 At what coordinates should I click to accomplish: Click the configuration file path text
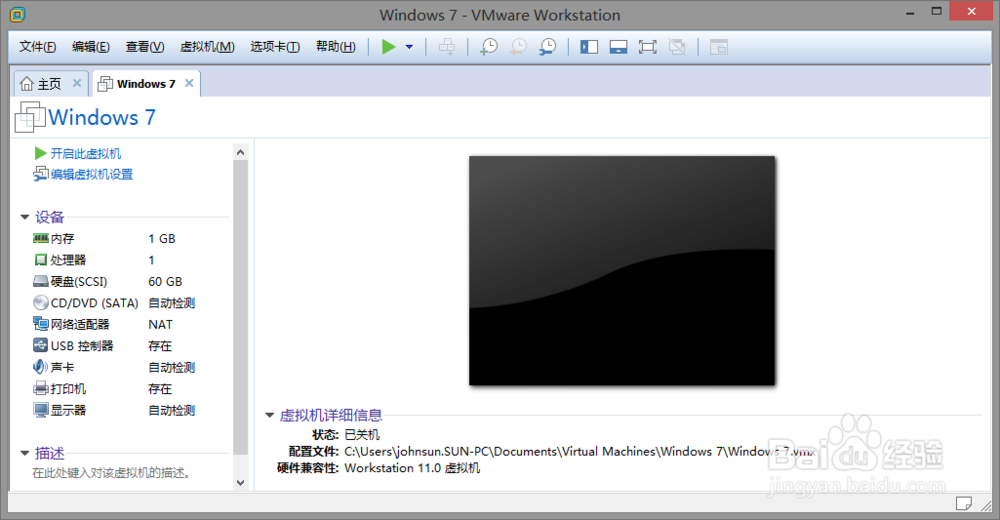[x=580, y=451]
